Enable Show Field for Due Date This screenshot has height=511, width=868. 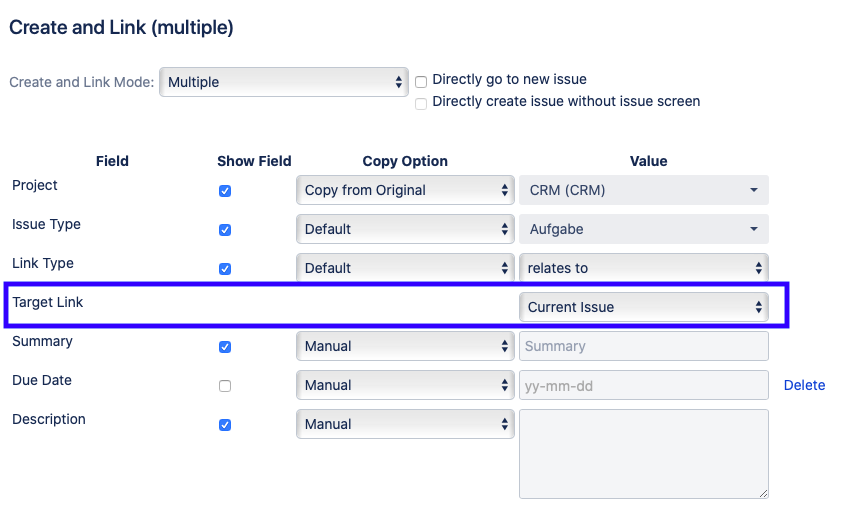tap(225, 386)
